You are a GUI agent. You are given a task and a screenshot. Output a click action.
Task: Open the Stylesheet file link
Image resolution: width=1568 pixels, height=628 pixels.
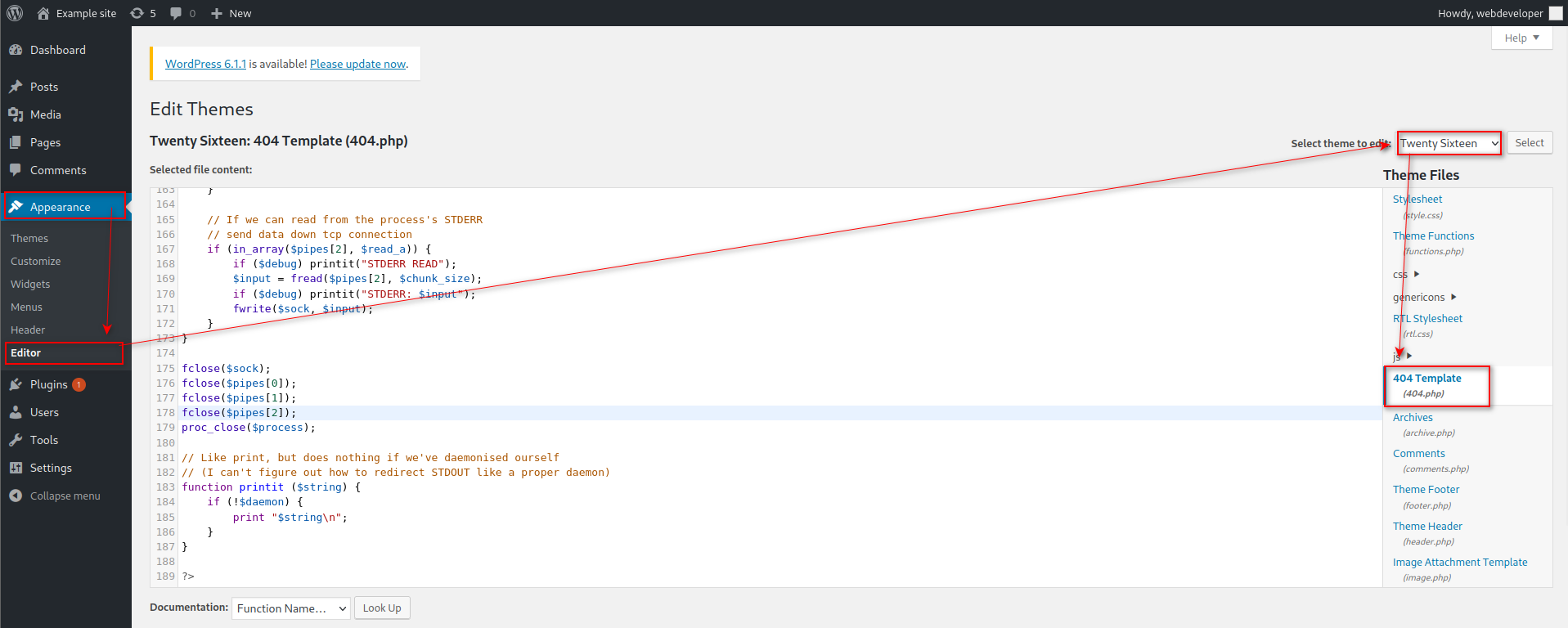pos(1417,199)
